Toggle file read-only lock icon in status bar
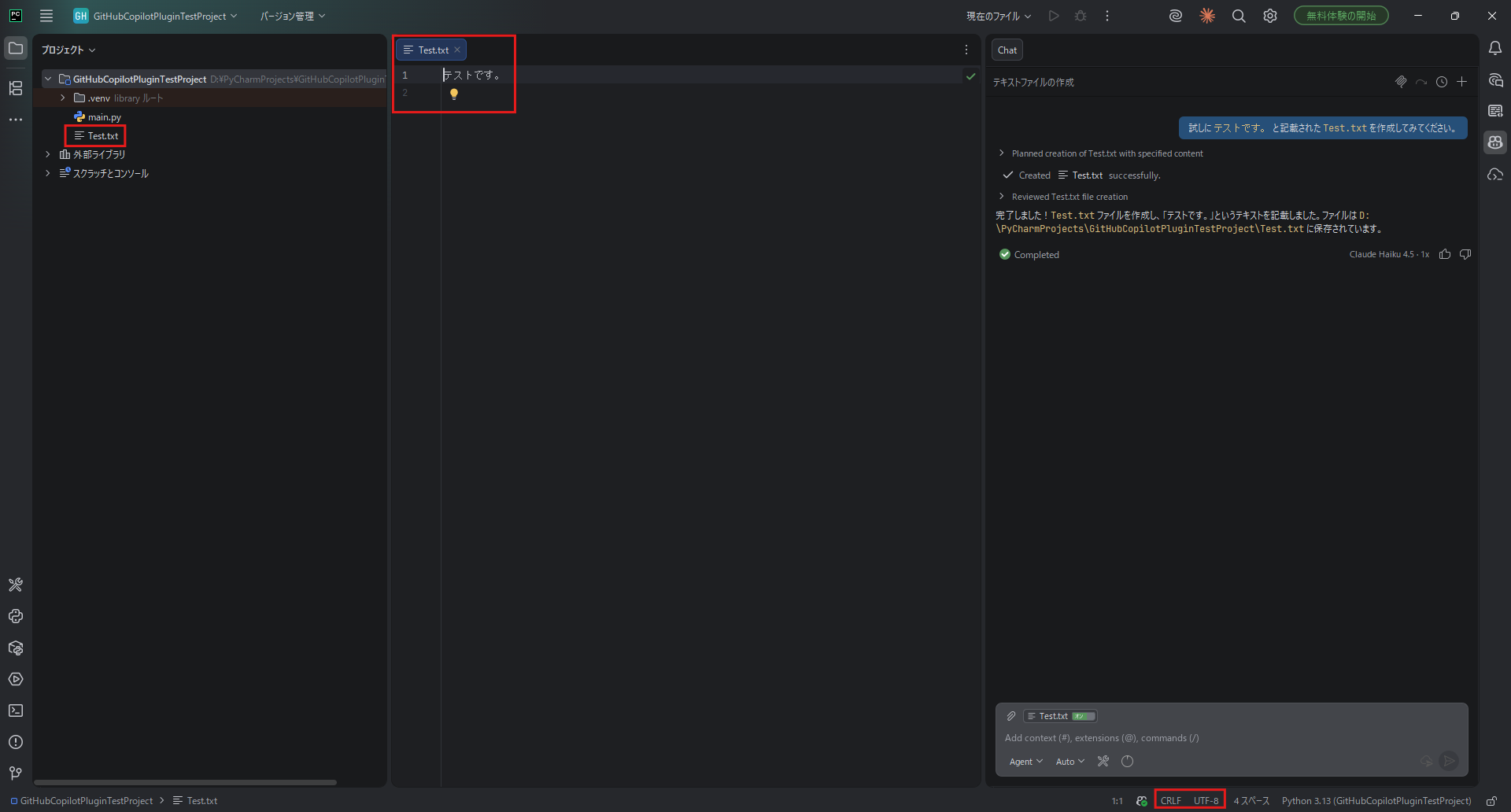This screenshot has height=812, width=1511. click(x=1491, y=801)
